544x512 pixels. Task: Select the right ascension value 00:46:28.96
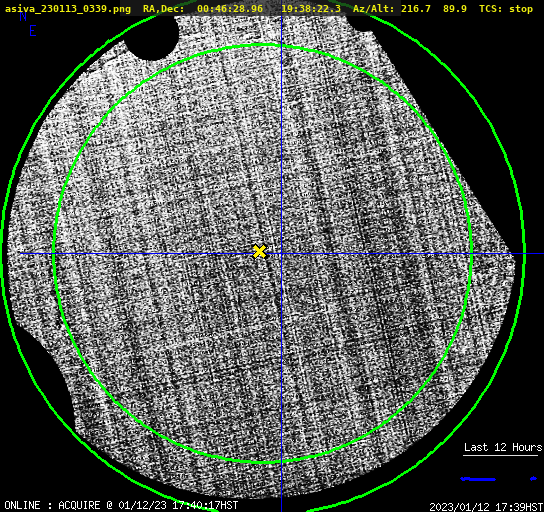coord(230,9)
